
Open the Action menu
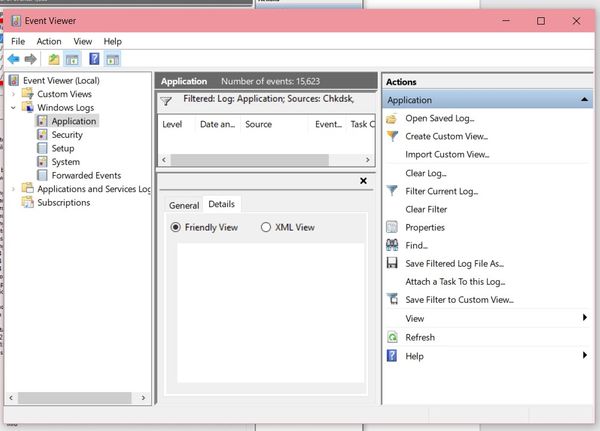[49, 41]
